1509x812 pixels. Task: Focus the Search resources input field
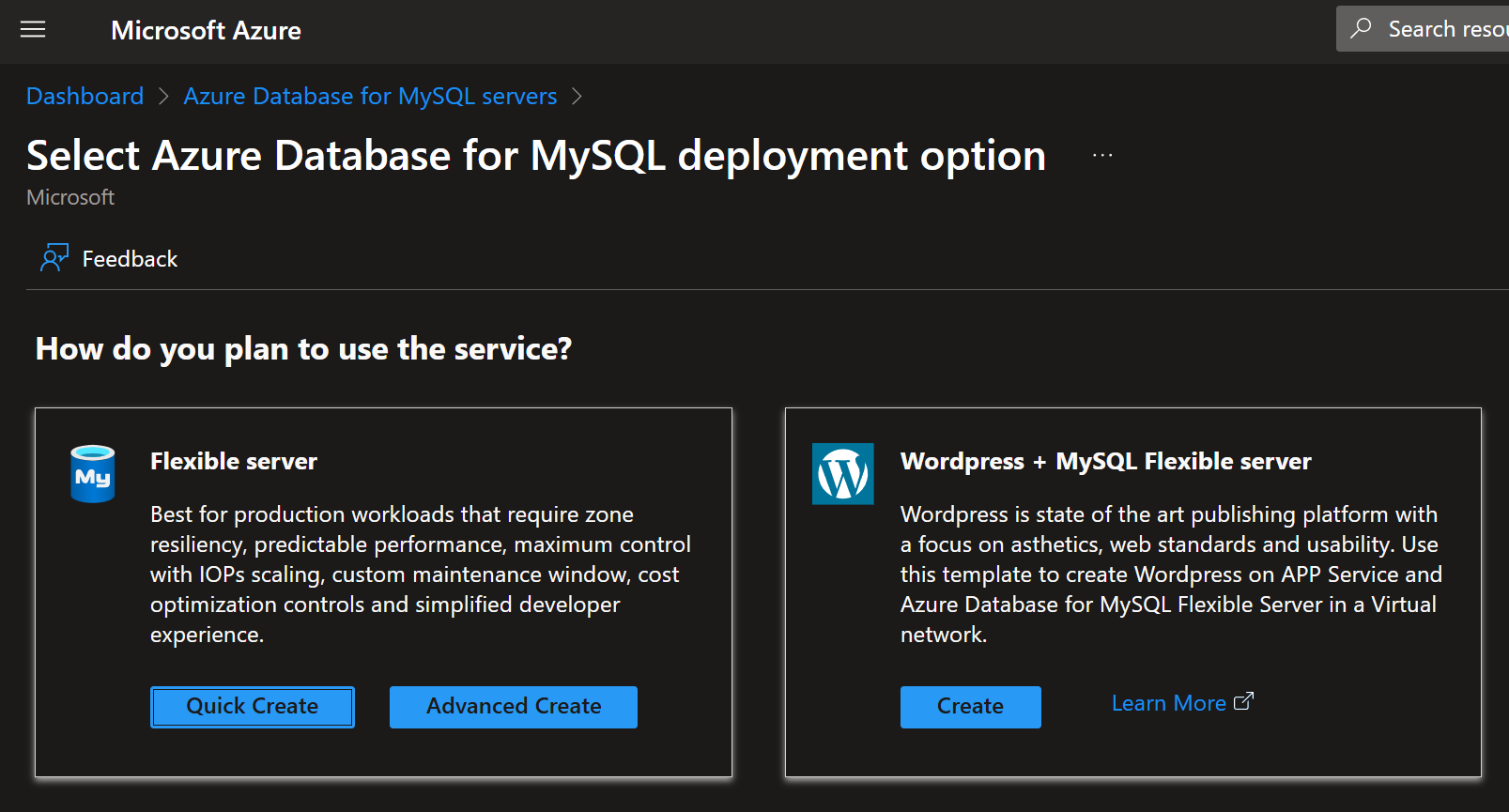[1423, 29]
